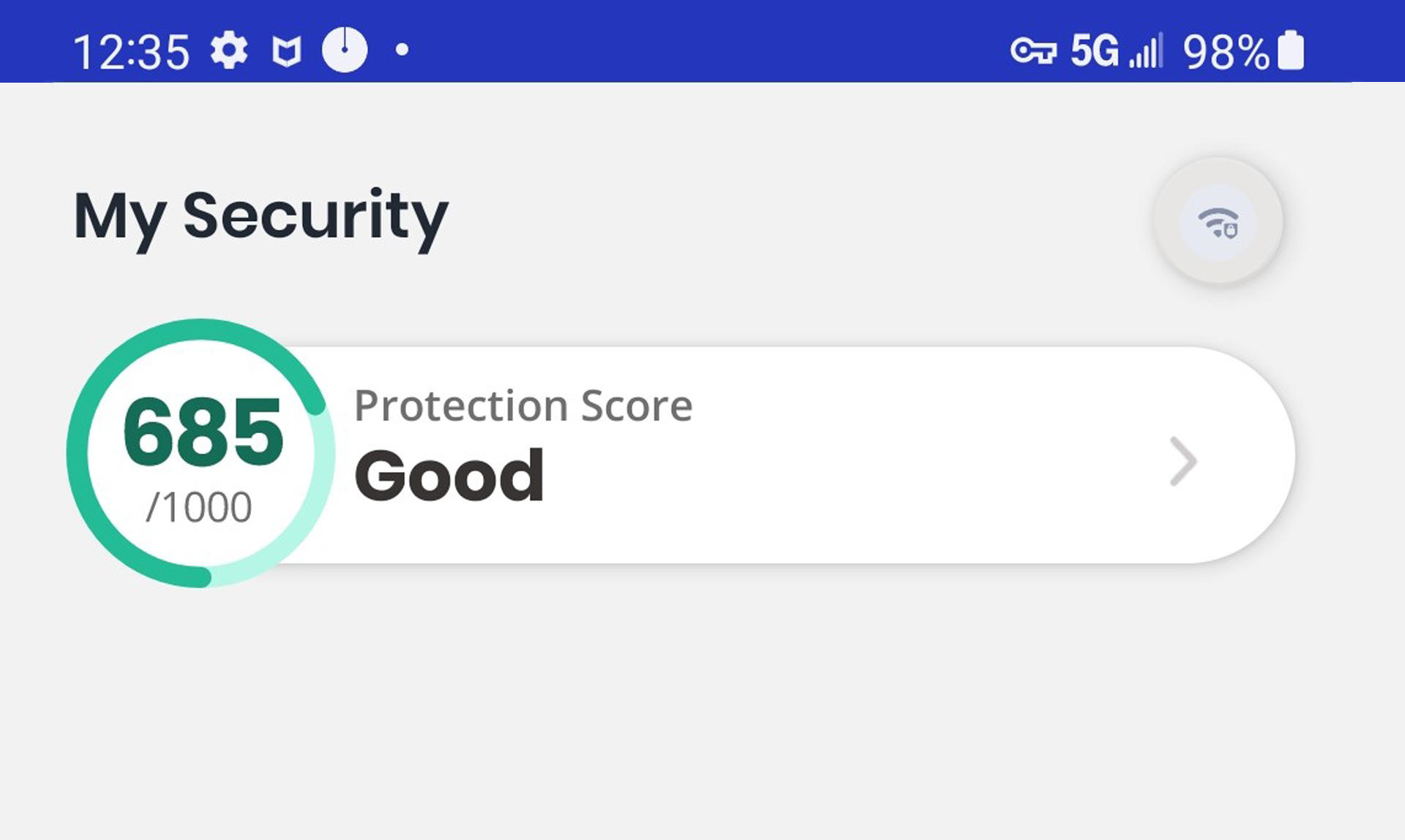Select the clock notification icon

coord(344,50)
